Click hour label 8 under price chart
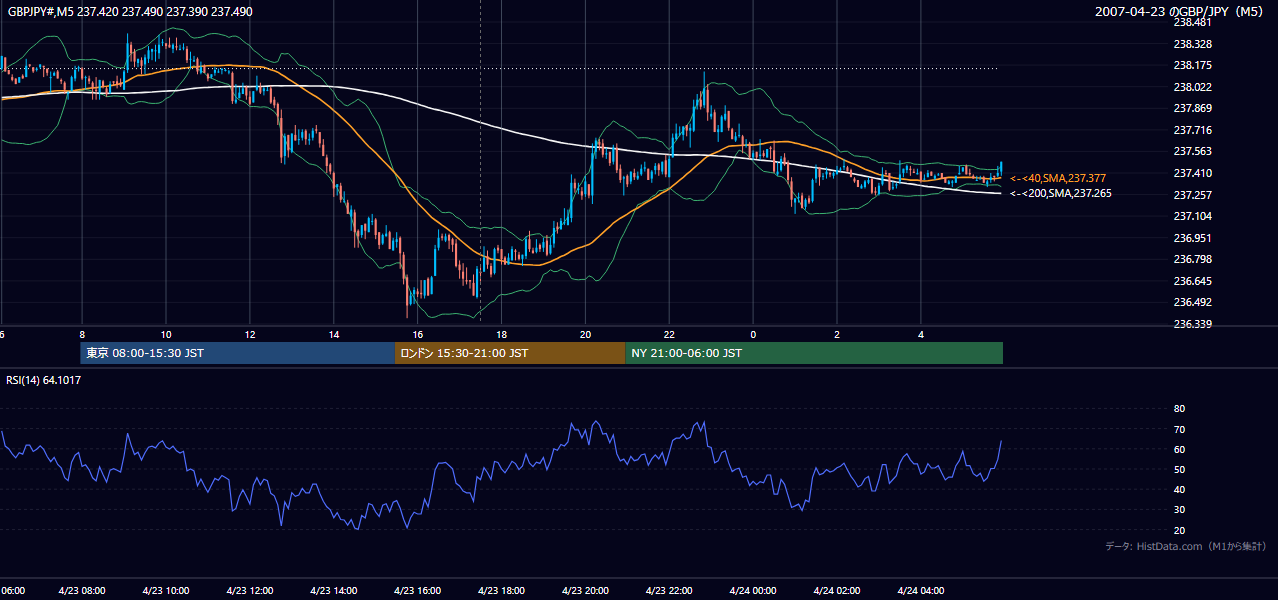 coord(82,334)
